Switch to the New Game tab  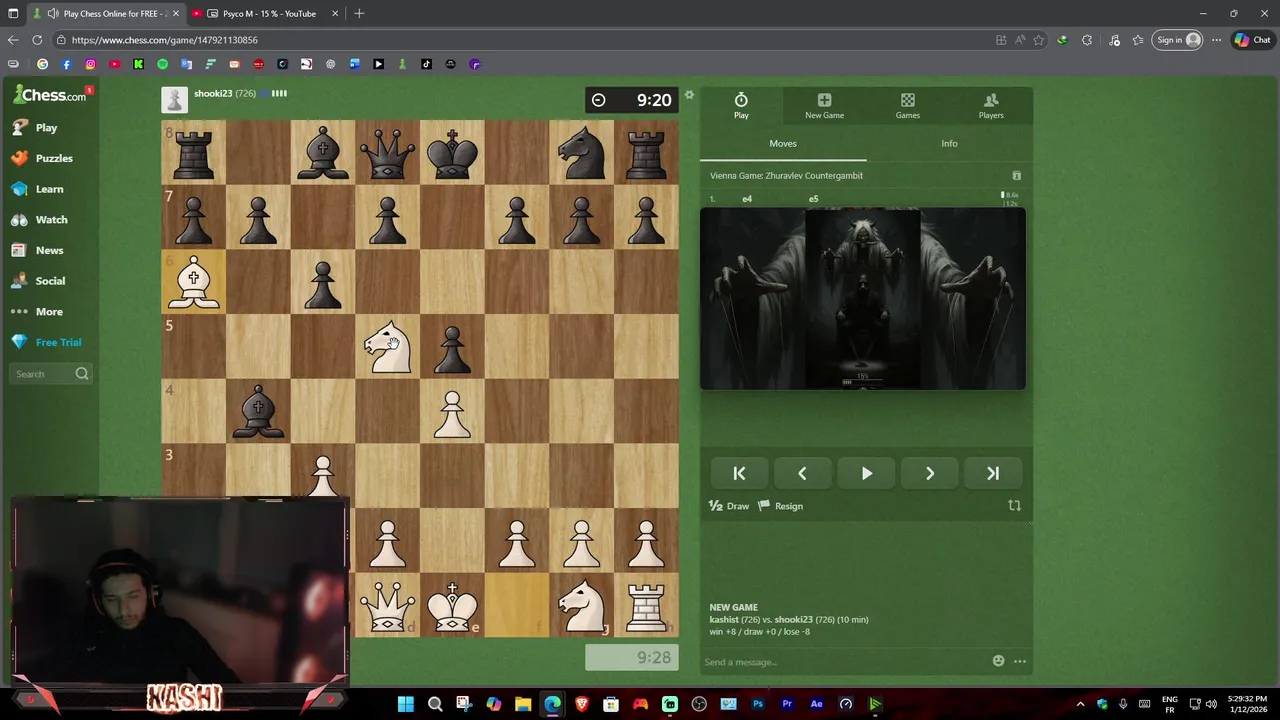click(824, 105)
